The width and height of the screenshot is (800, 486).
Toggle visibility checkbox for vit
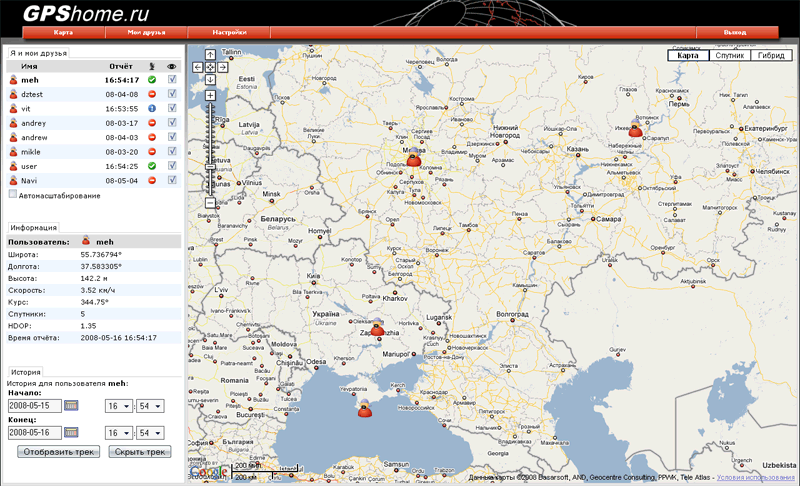(172, 108)
